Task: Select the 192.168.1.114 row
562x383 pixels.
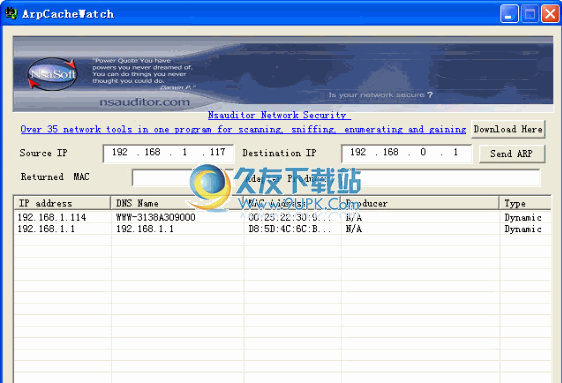Action: (x=283, y=217)
